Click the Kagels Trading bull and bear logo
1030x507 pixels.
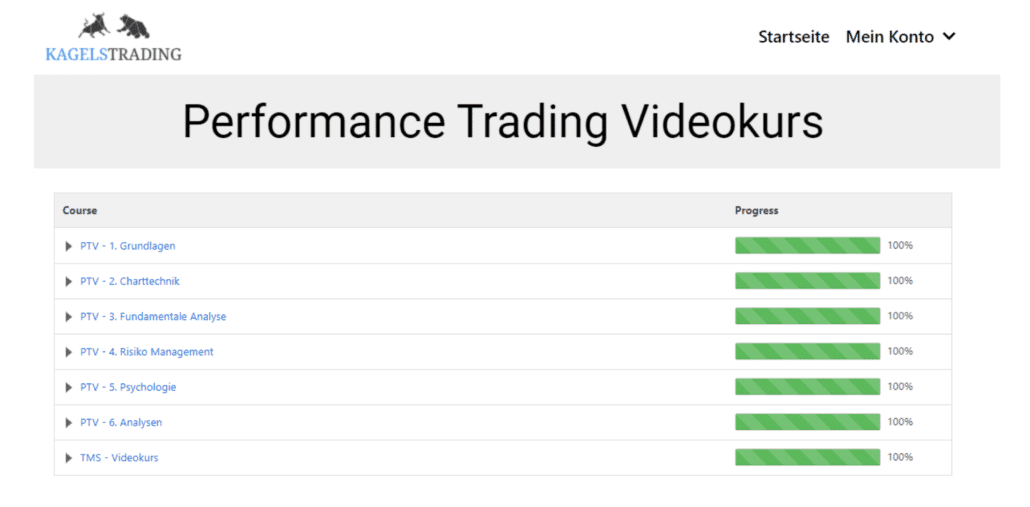tap(114, 38)
